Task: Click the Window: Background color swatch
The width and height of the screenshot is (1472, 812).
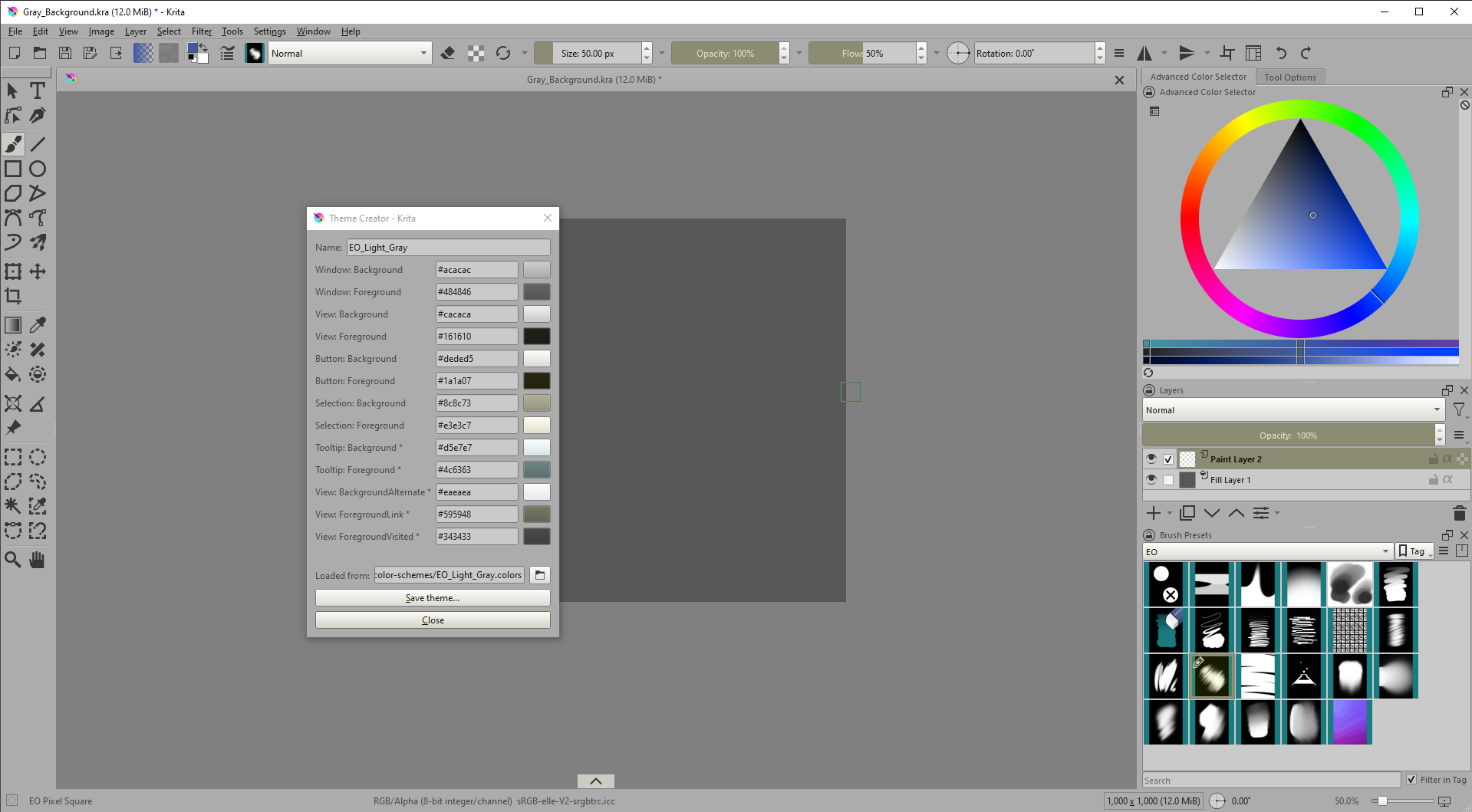Action: click(537, 270)
